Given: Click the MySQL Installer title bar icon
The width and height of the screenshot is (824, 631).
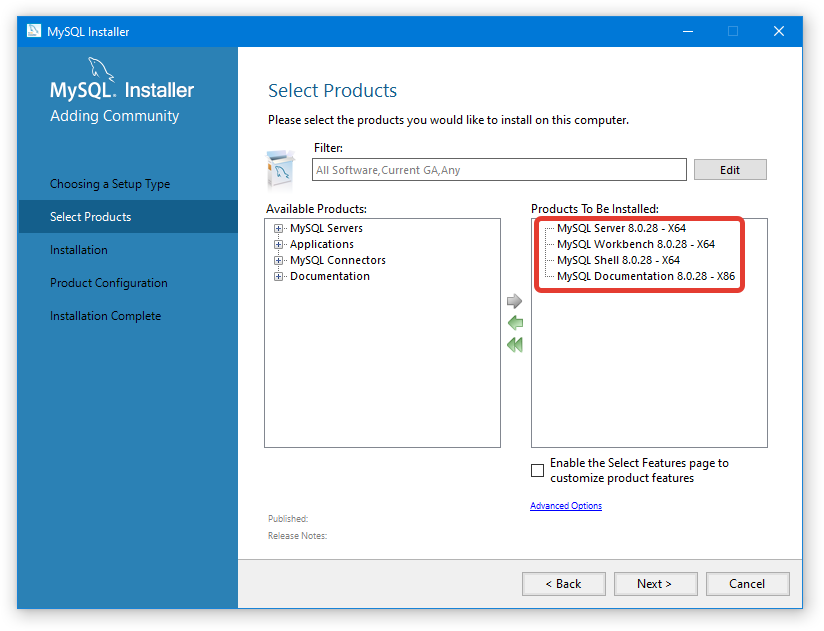Looking at the screenshot, I should tap(33, 31).
